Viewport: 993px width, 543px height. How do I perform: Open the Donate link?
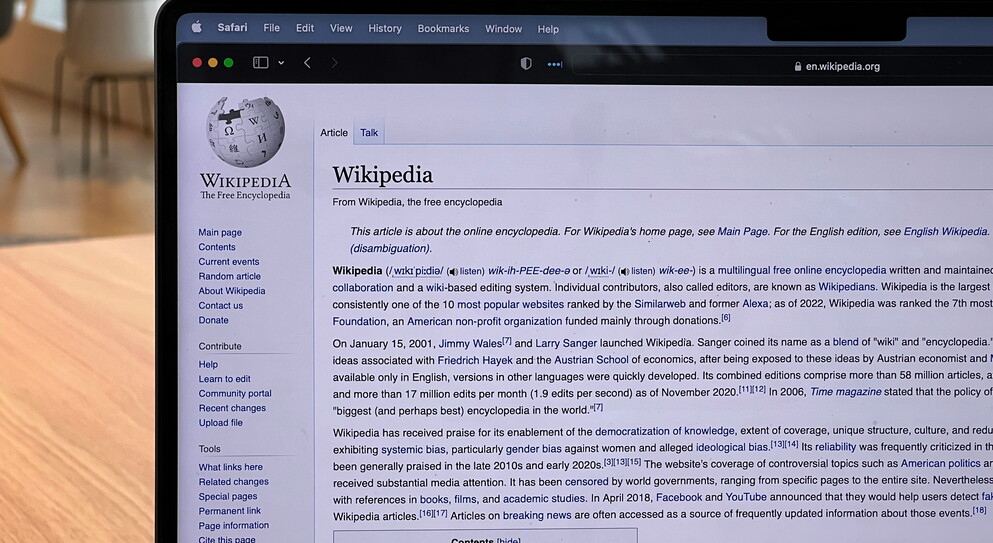(x=213, y=320)
